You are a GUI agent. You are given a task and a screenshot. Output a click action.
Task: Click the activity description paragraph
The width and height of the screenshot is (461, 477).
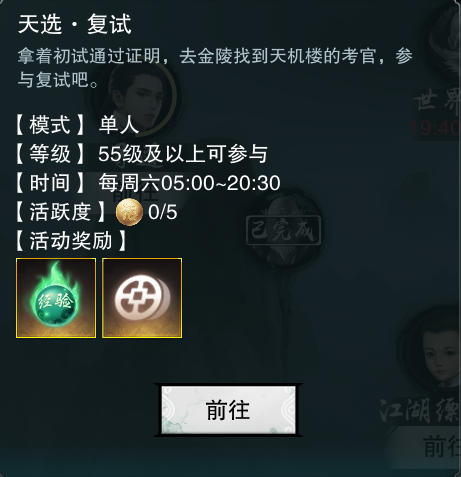click(215, 68)
